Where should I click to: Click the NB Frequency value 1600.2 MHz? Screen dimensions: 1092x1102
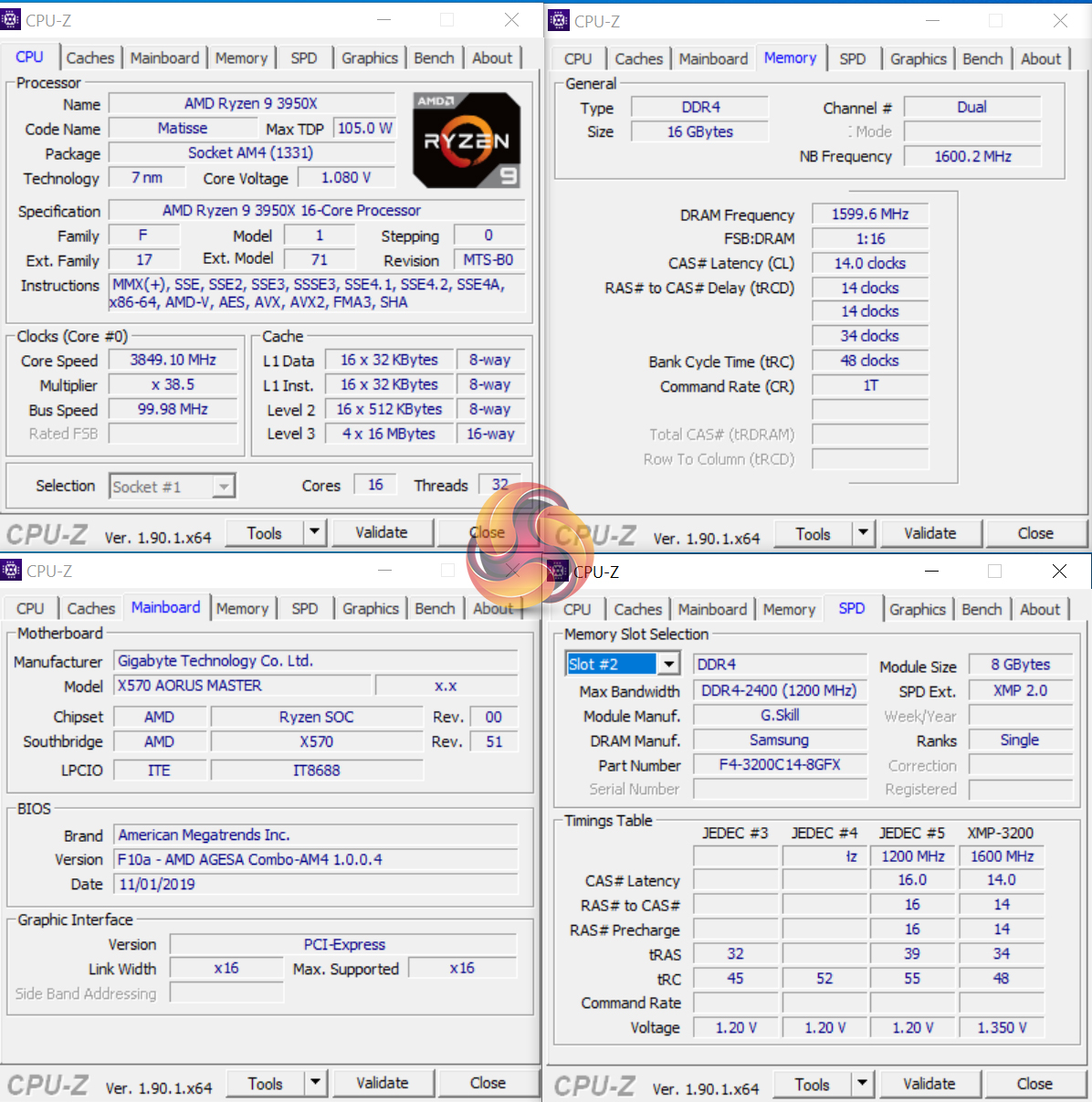972,156
